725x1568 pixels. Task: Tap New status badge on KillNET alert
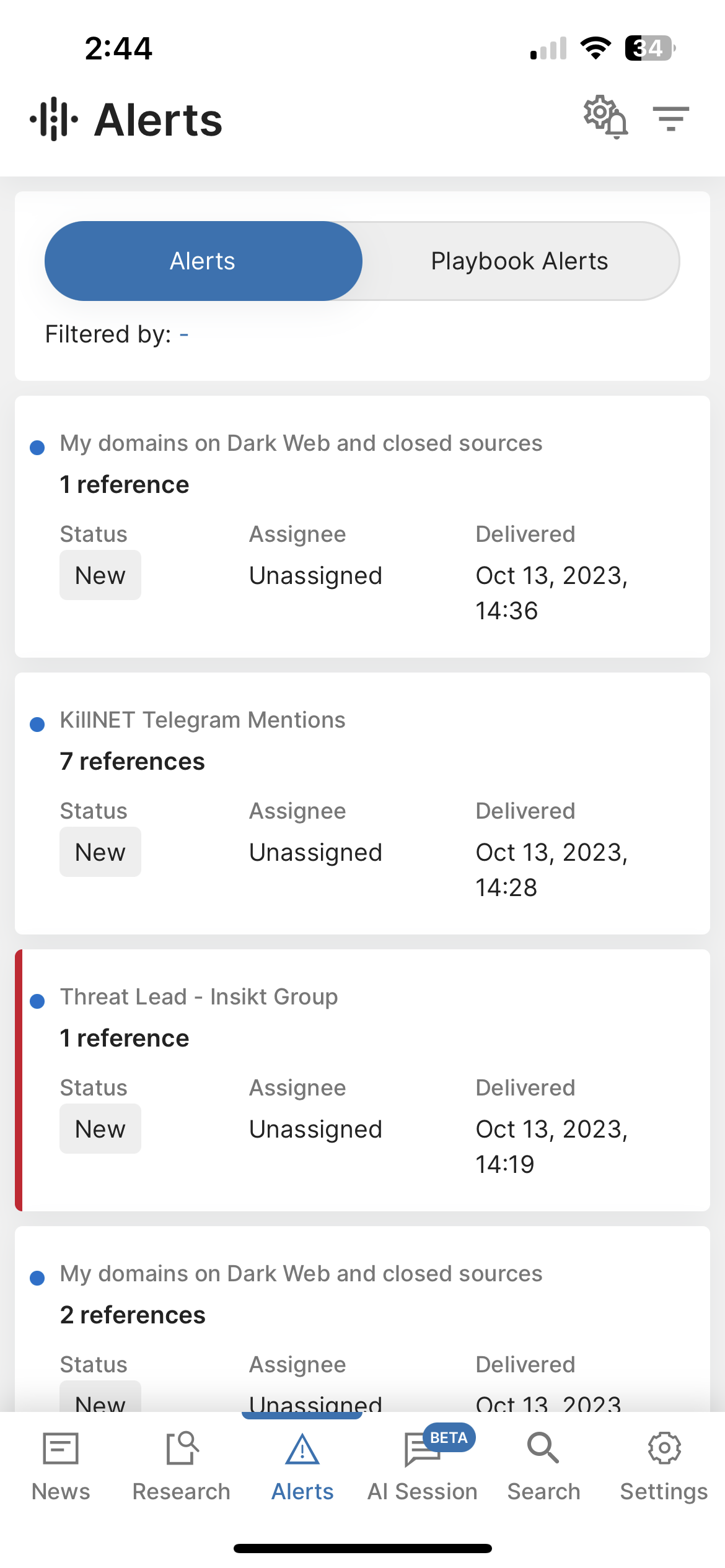click(100, 853)
